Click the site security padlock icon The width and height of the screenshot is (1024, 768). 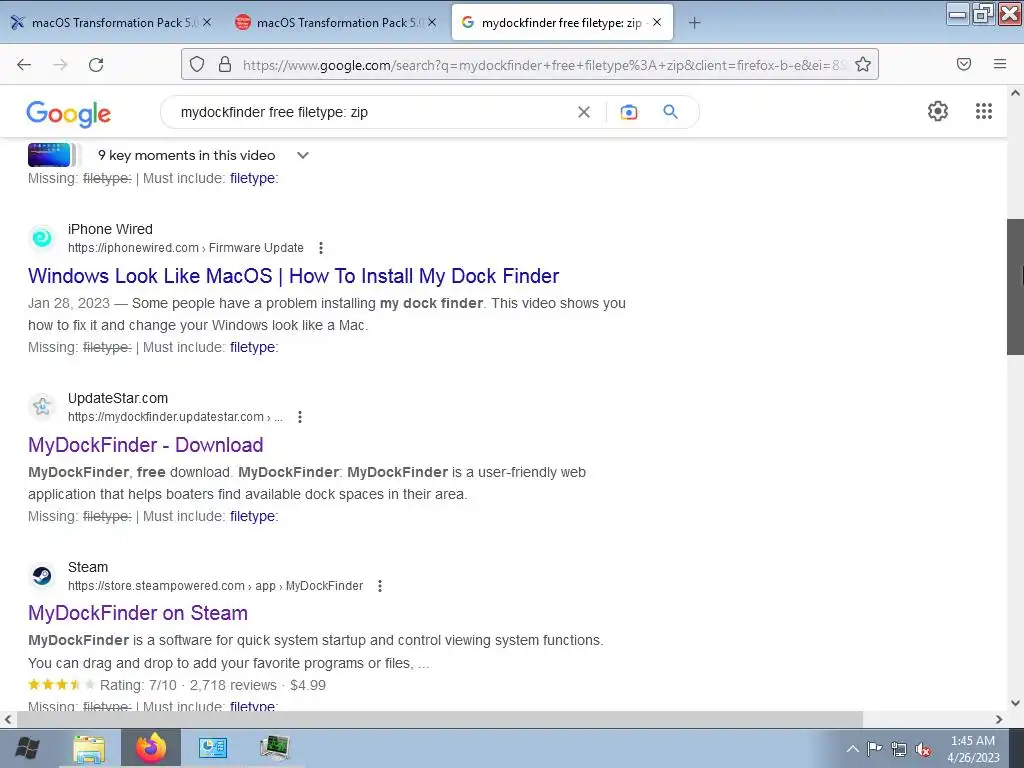pyautogui.click(x=225, y=64)
